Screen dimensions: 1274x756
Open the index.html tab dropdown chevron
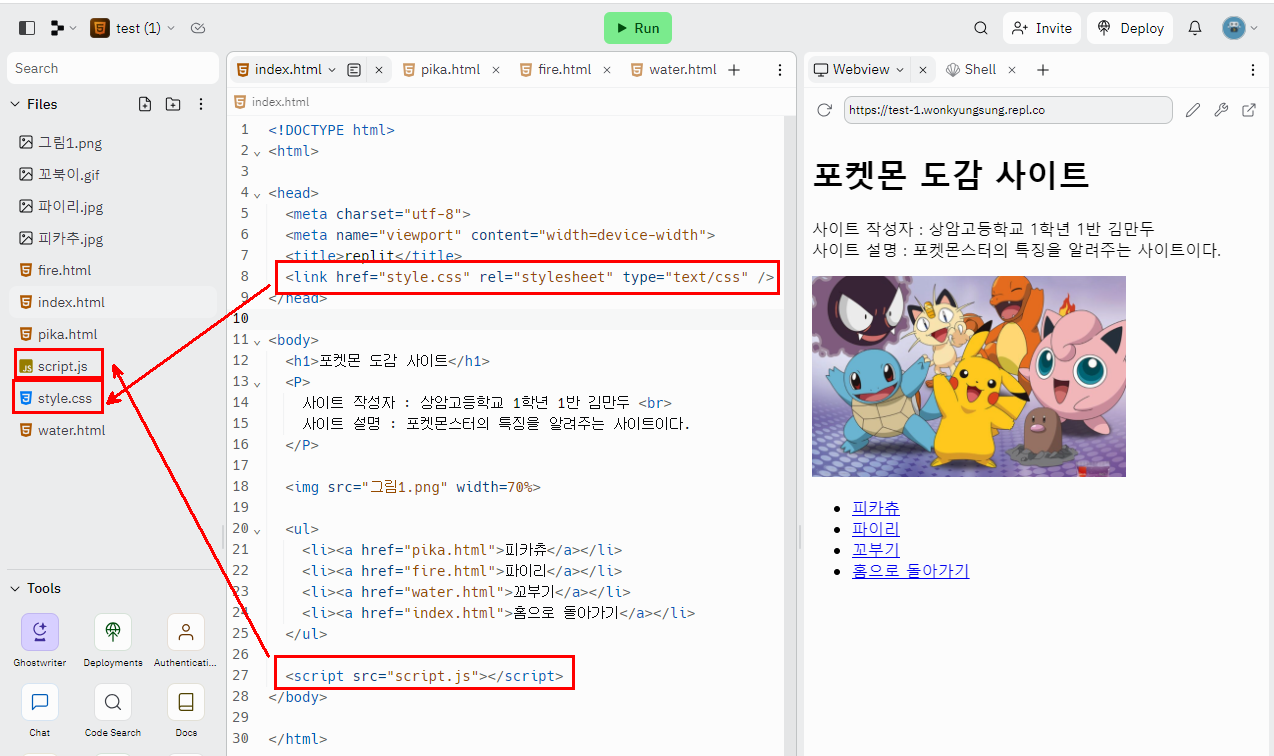332,70
